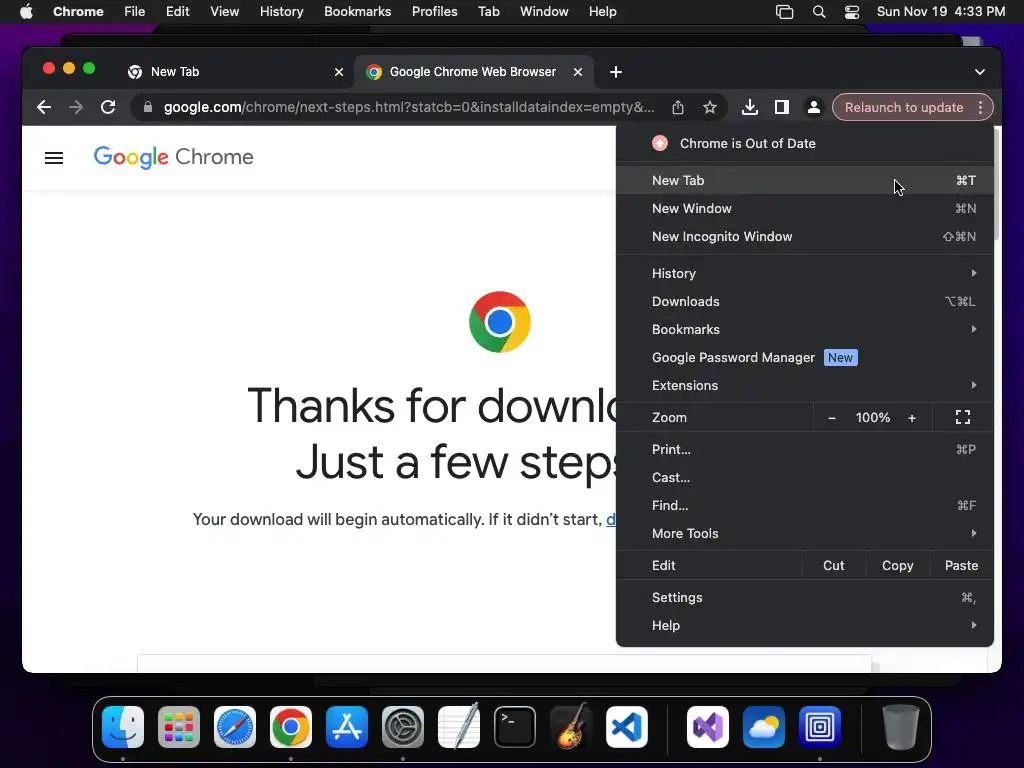Click the forward navigation arrow
1024x768 pixels.
click(x=76, y=107)
